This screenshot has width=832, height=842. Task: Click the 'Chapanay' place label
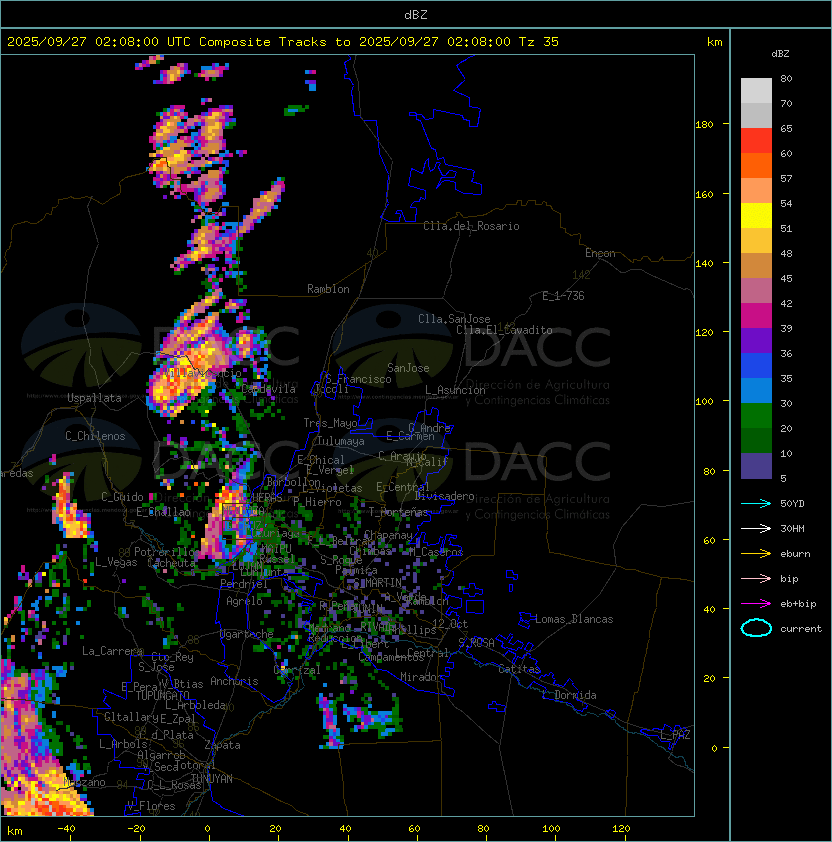388,535
